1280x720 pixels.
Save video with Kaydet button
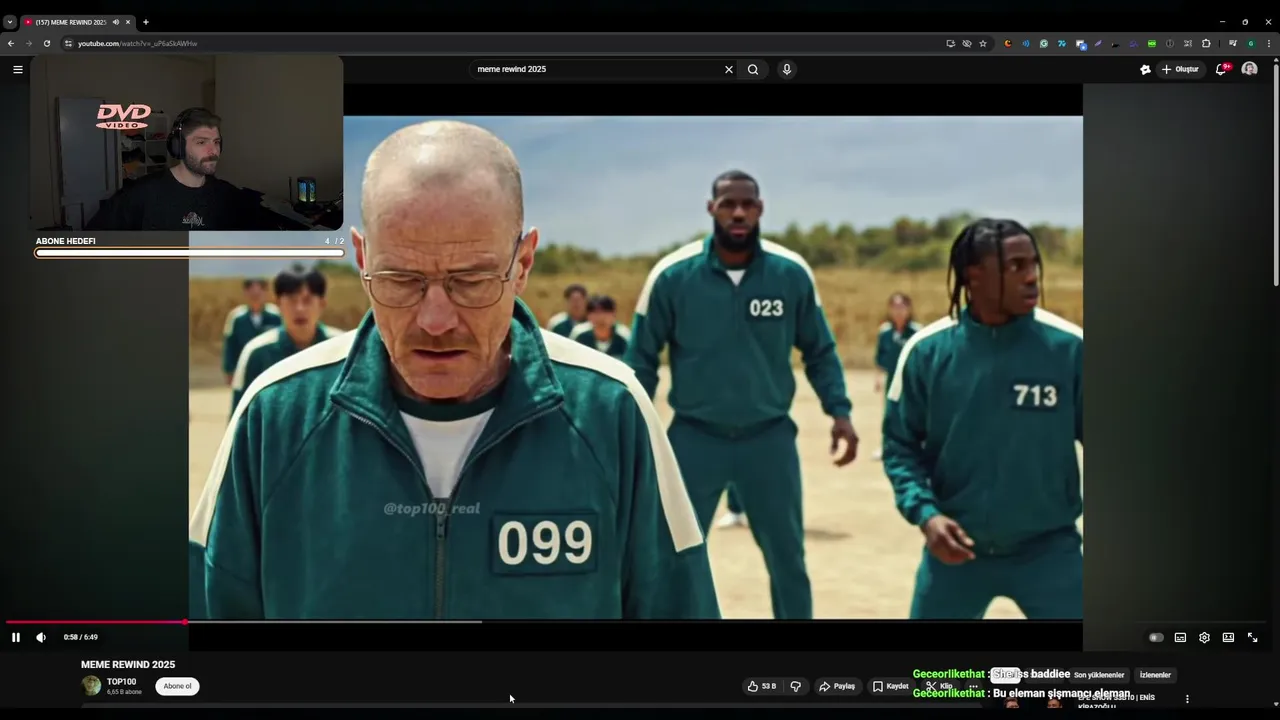[x=890, y=686]
